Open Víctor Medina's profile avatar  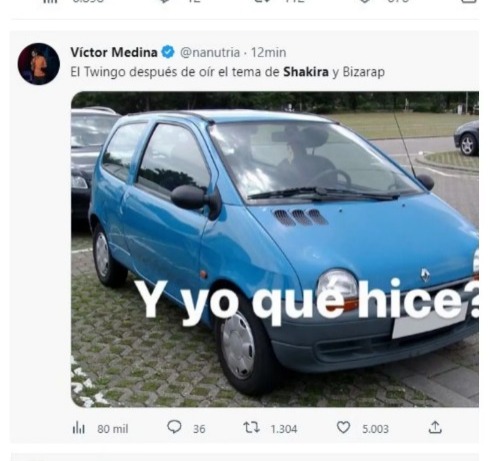pos(39,64)
